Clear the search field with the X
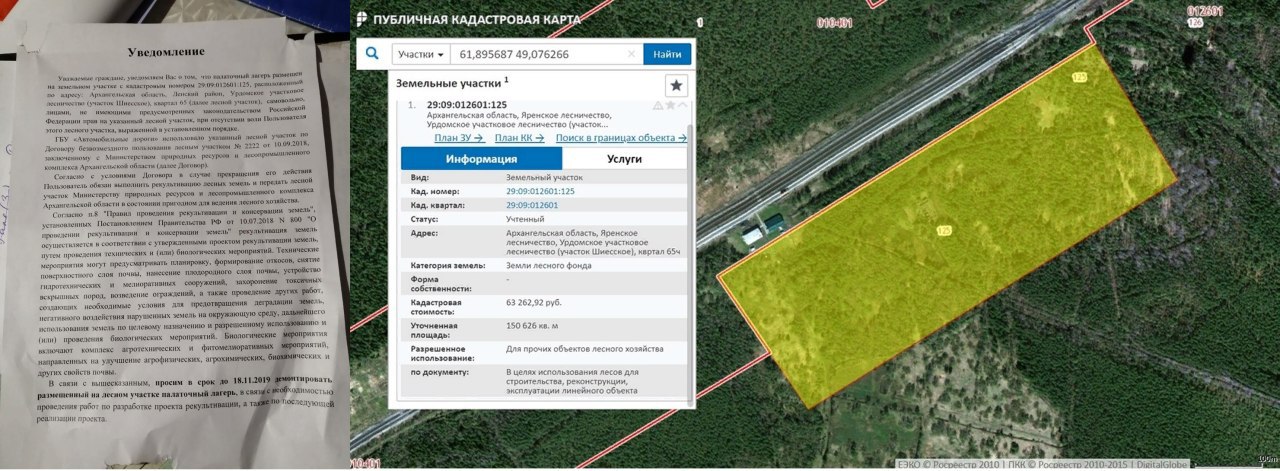The image size is (1280, 471). point(631,54)
